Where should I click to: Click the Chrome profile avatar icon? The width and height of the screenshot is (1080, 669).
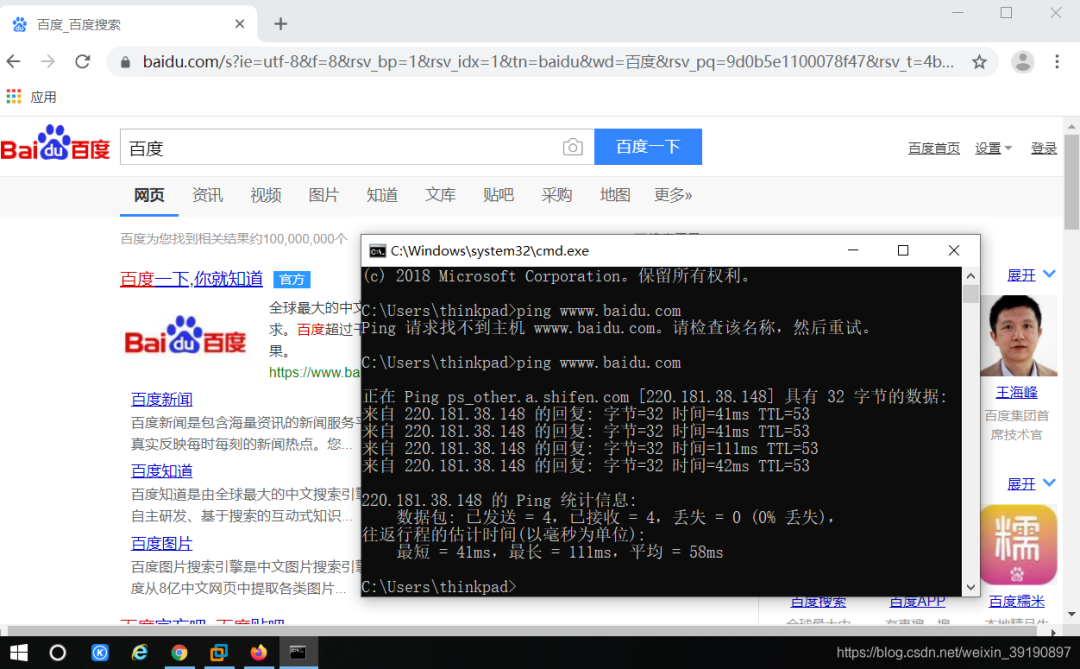[x=1022, y=61]
